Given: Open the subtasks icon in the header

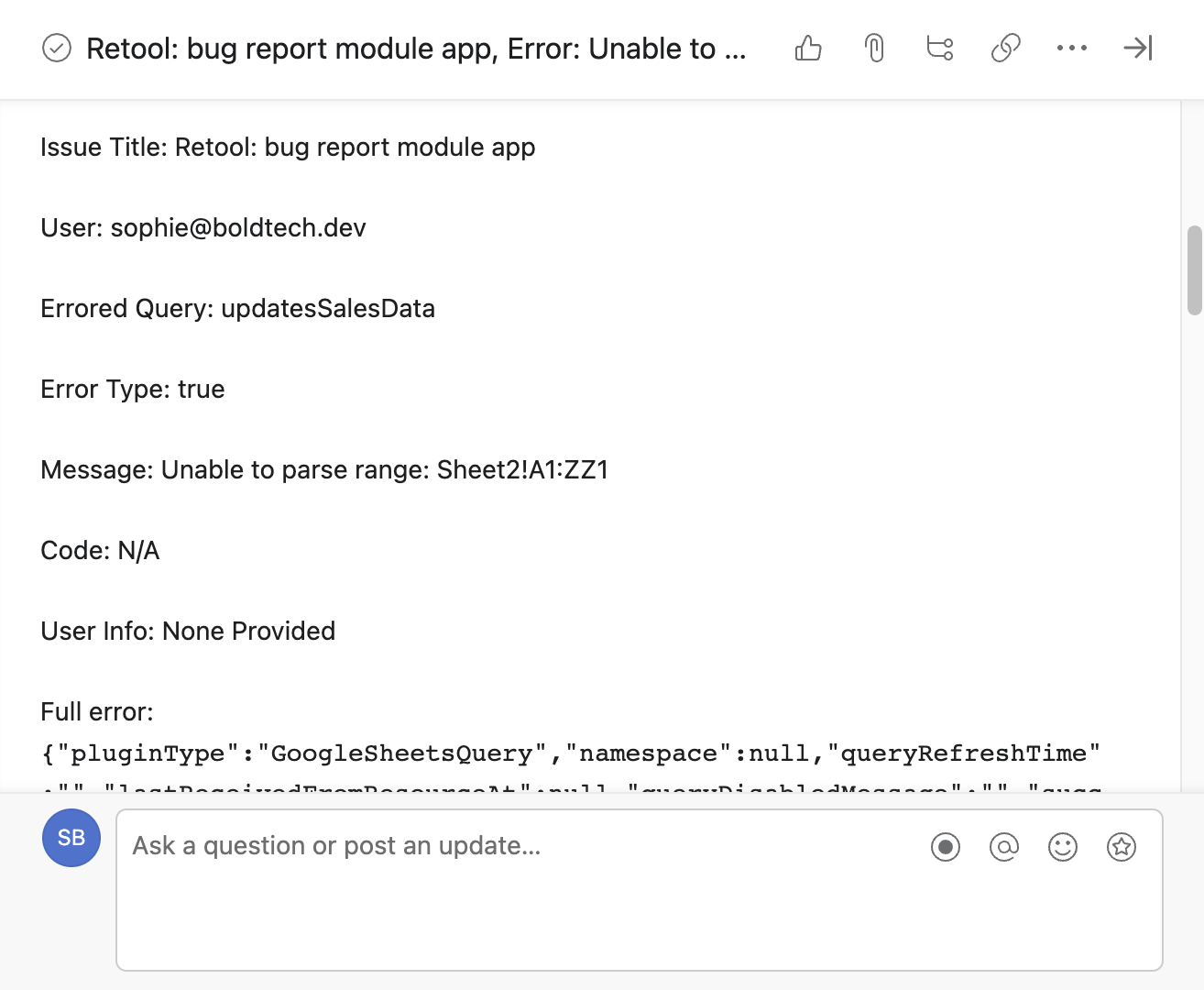Looking at the screenshot, I should tap(940, 48).
